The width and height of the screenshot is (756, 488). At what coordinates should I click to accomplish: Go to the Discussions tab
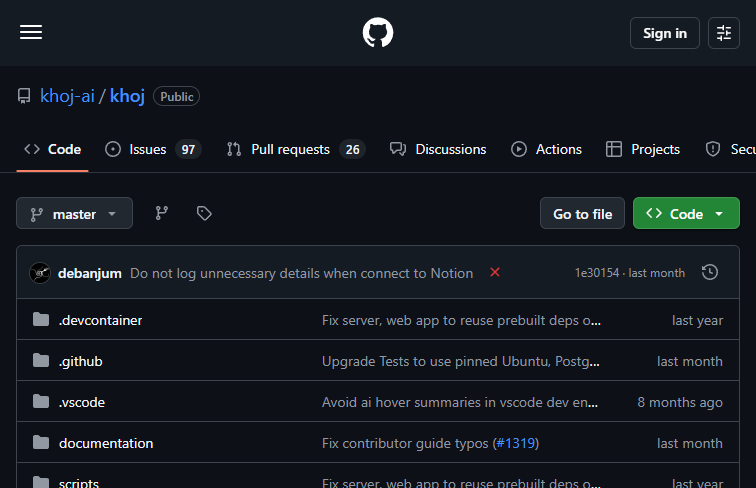click(438, 149)
